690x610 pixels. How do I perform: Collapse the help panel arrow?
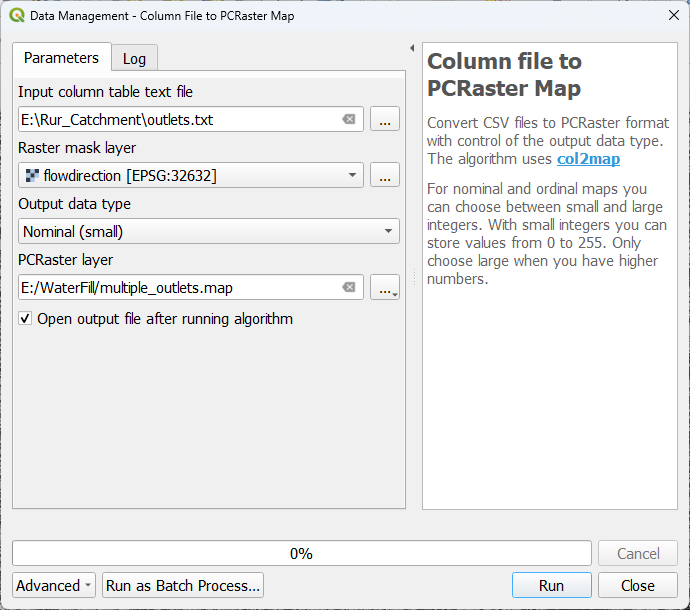(412, 48)
